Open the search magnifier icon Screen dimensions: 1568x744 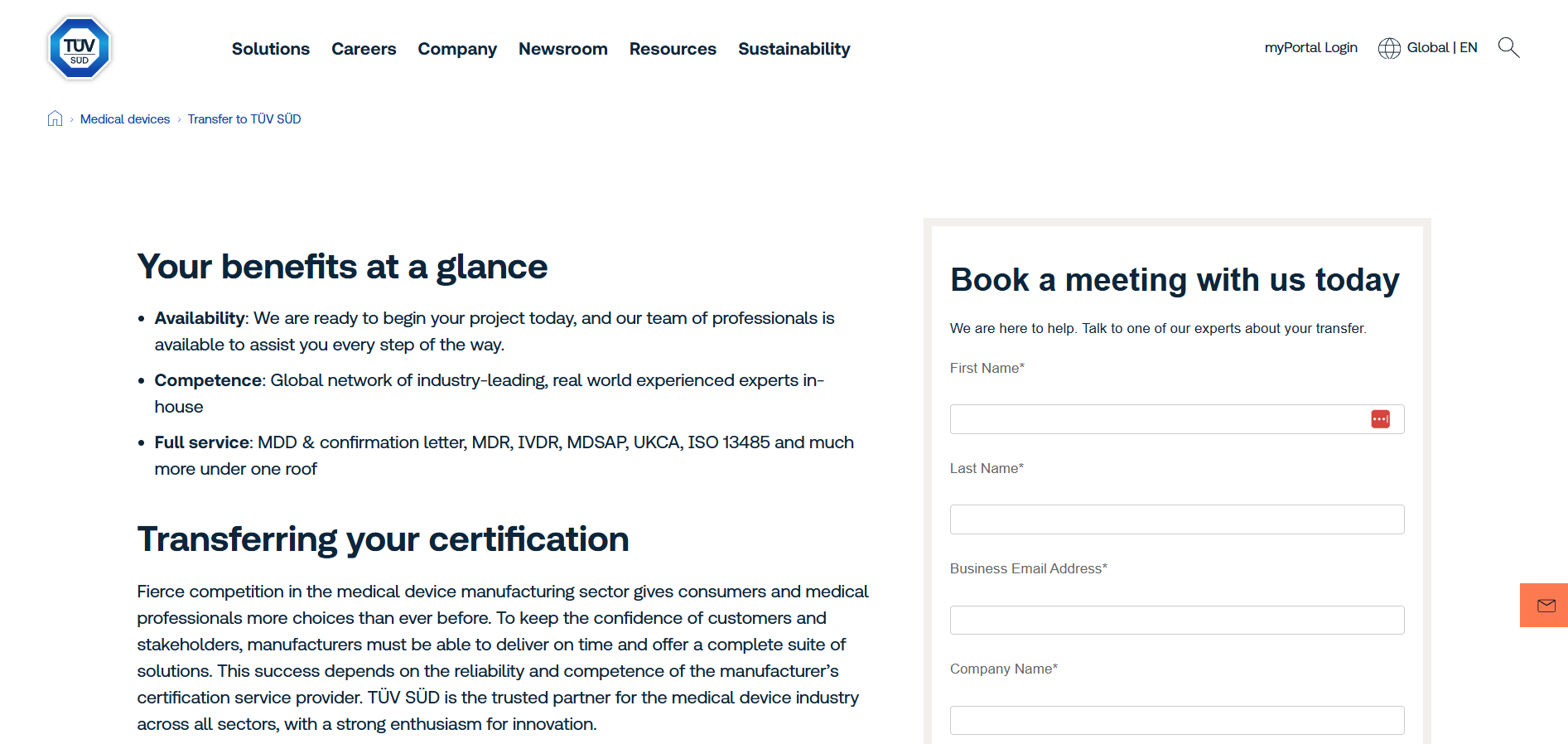click(1508, 47)
